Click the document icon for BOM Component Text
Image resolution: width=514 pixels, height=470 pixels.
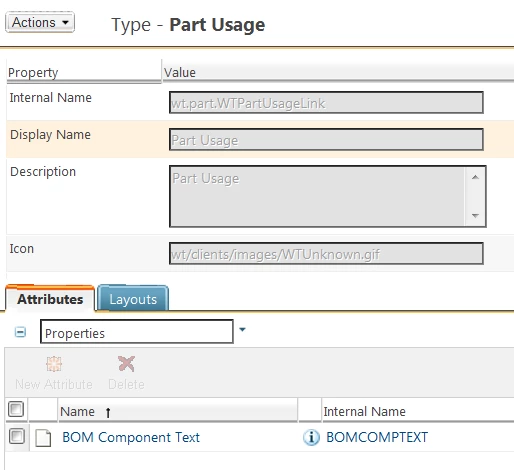[43, 438]
